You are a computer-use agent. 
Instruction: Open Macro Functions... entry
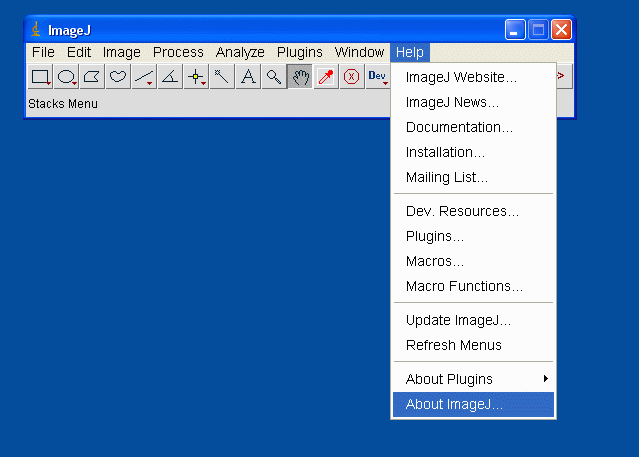pyautogui.click(x=473, y=286)
